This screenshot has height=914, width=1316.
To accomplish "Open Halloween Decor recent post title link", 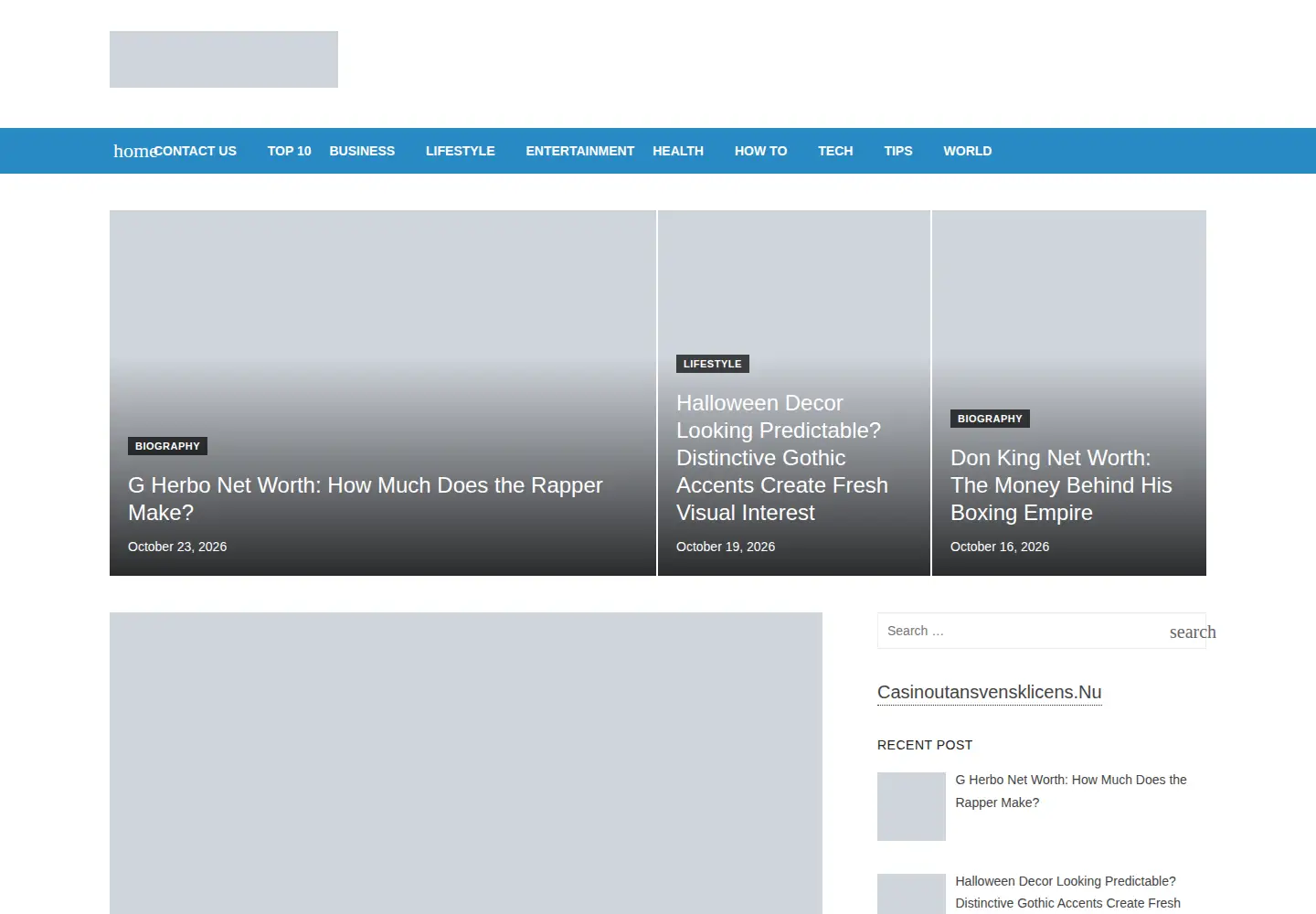I will pos(1067,892).
